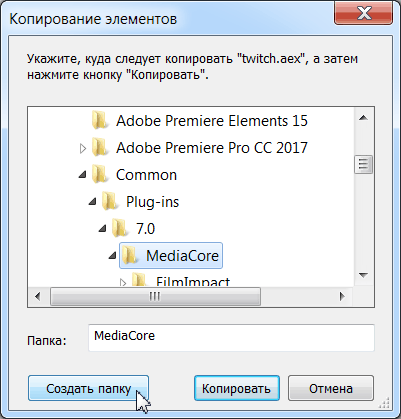Click the 7.0 folder icon
Viewport: 401px width, 419px height.
(x=120, y=228)
